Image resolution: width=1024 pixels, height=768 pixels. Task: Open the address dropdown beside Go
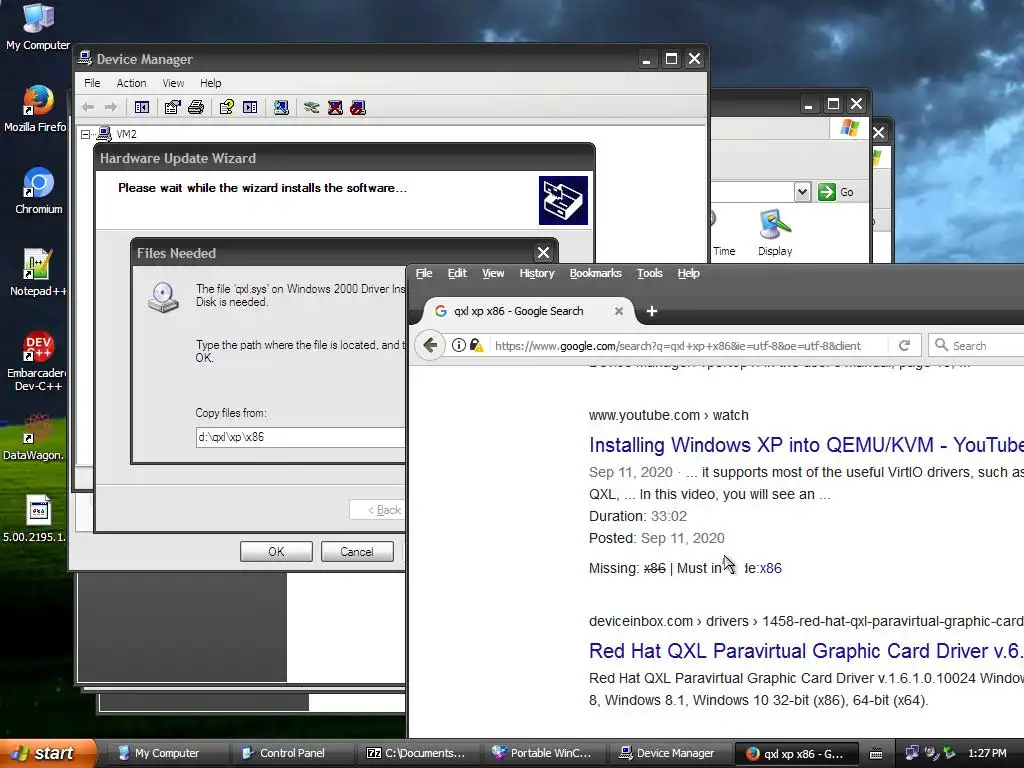802,191
